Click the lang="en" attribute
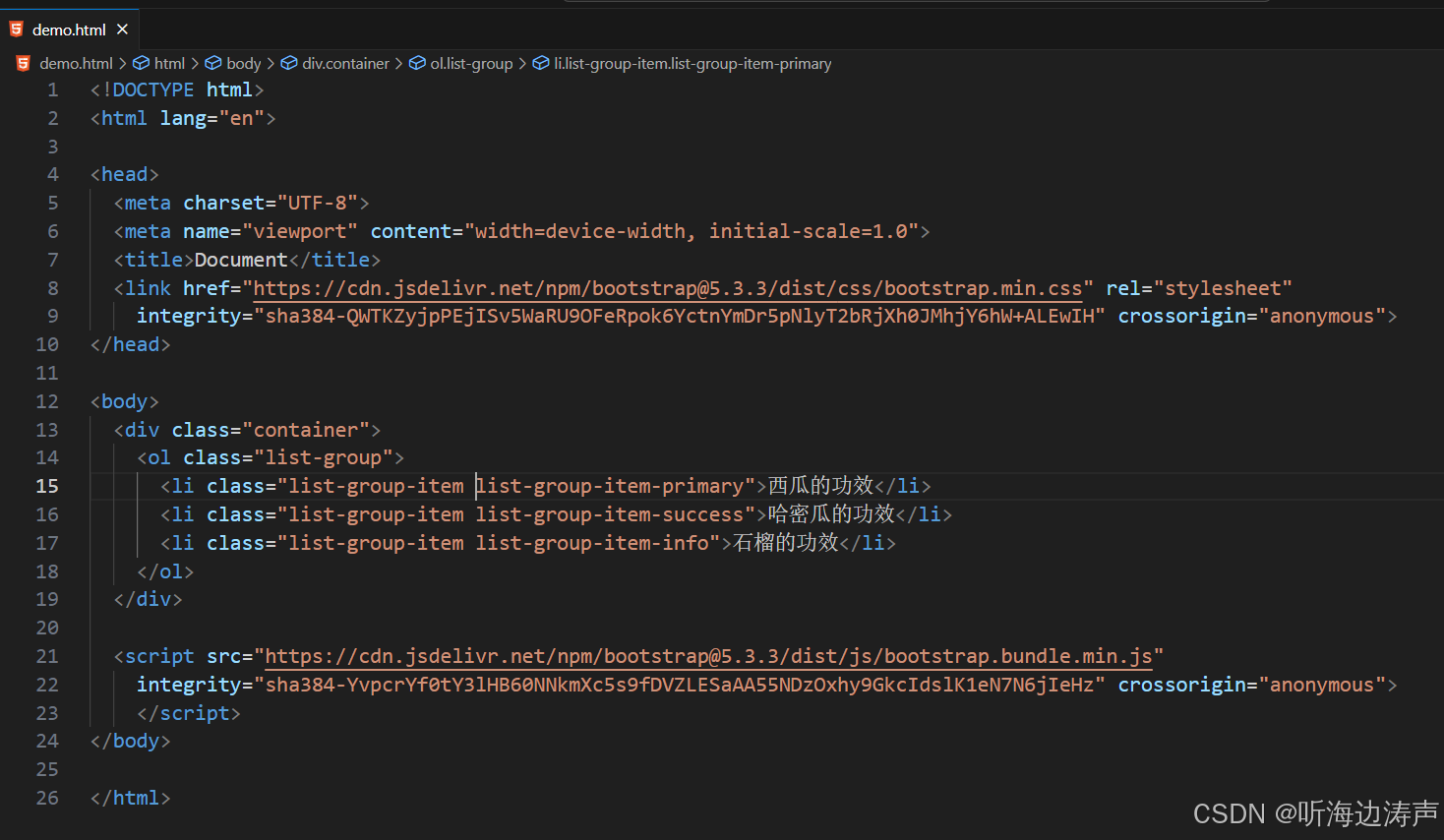Viewport: 1444px width, 840px height. pyautogui.click(x=211, y=118)
